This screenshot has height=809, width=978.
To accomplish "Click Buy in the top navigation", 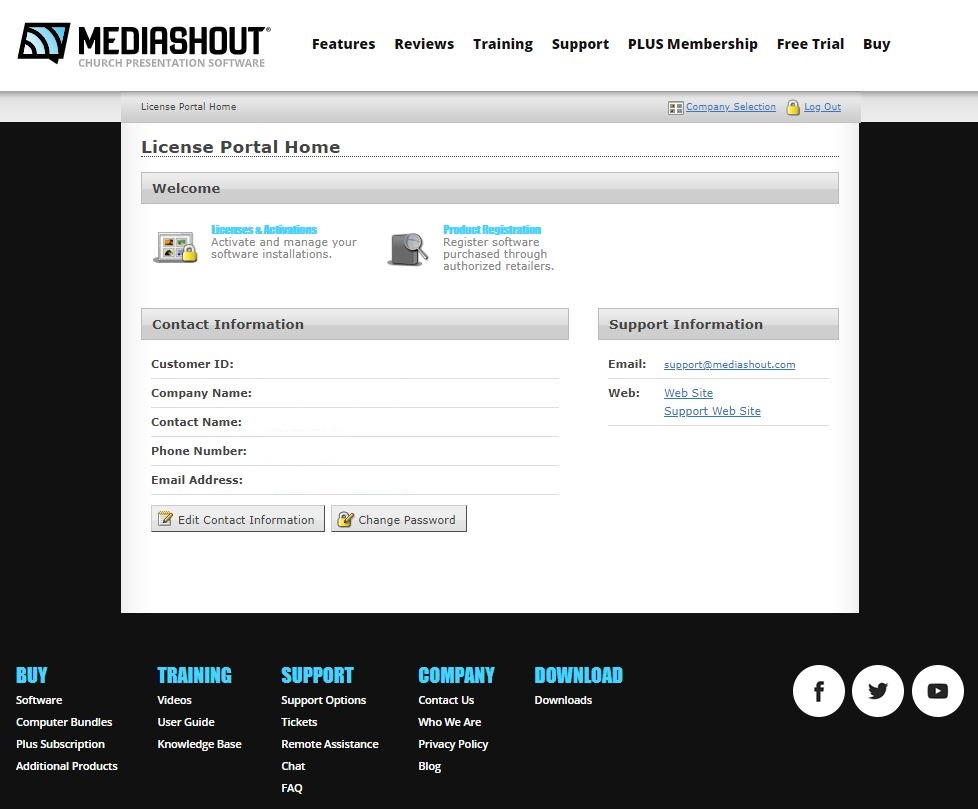I will click(876, 44).
